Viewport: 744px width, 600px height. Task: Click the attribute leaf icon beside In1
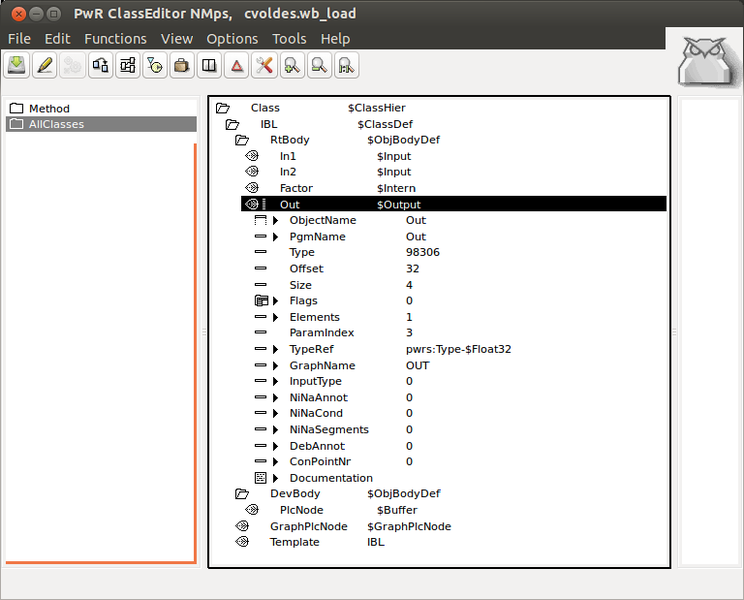coord(252,156)
